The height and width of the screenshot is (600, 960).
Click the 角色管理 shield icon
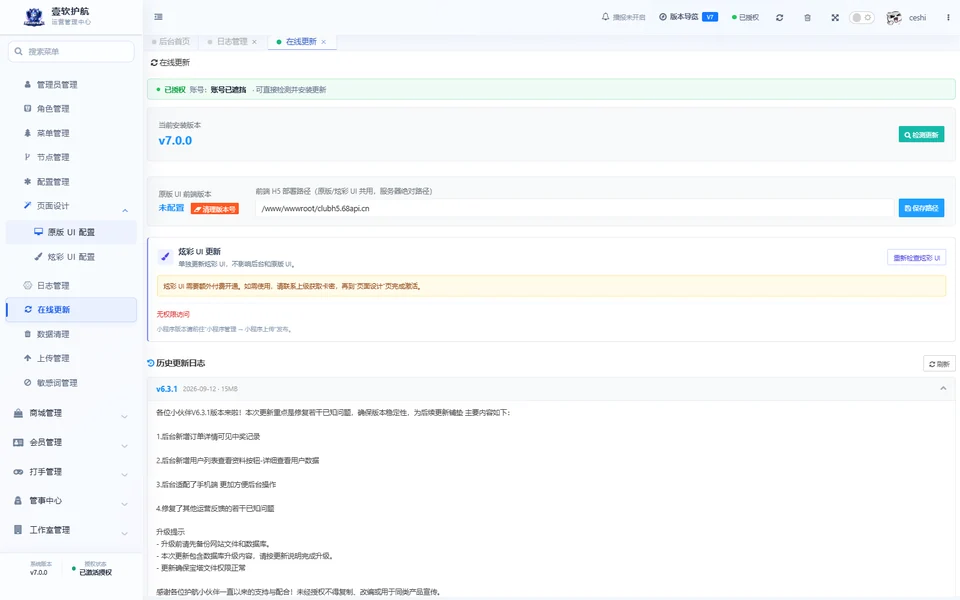(x=27, y=108)
